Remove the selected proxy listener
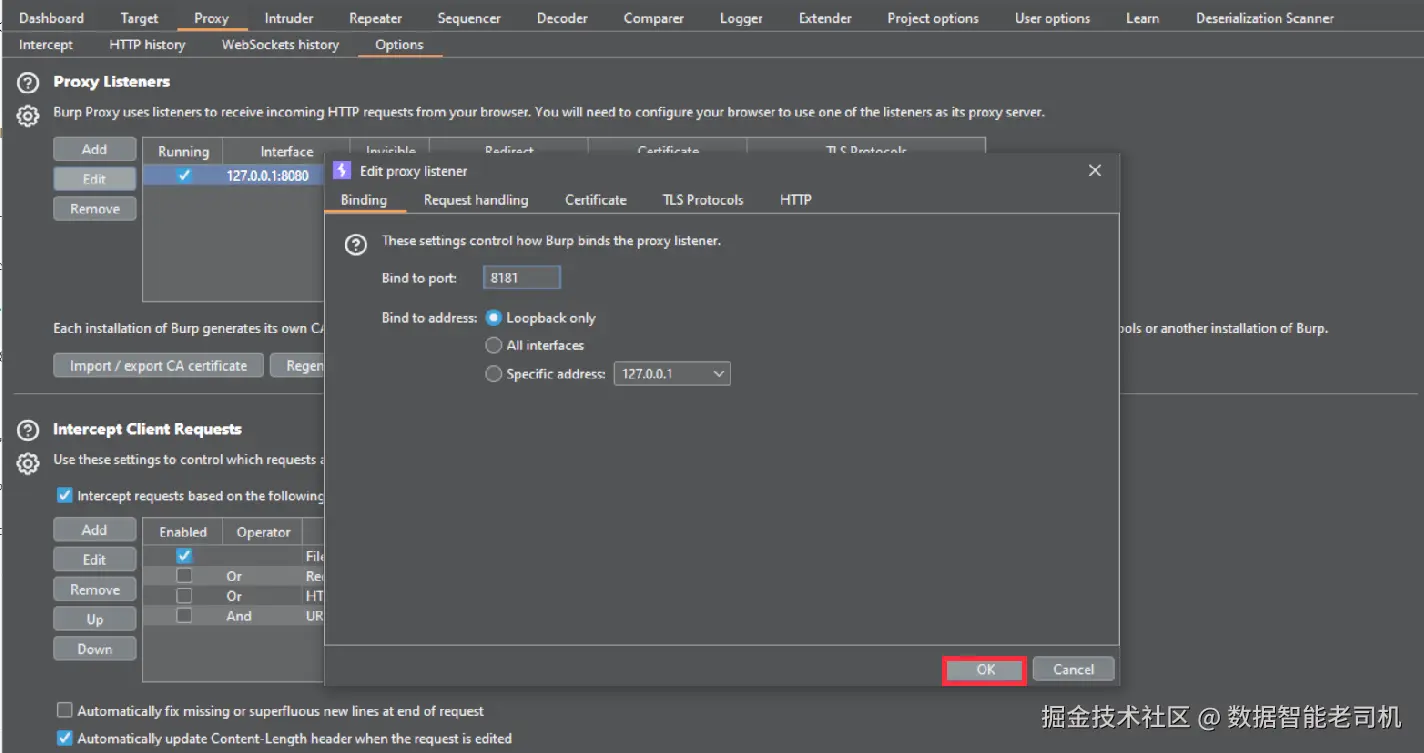The width and height of the screenshot is (1424, 753). (x=95, y=209)
